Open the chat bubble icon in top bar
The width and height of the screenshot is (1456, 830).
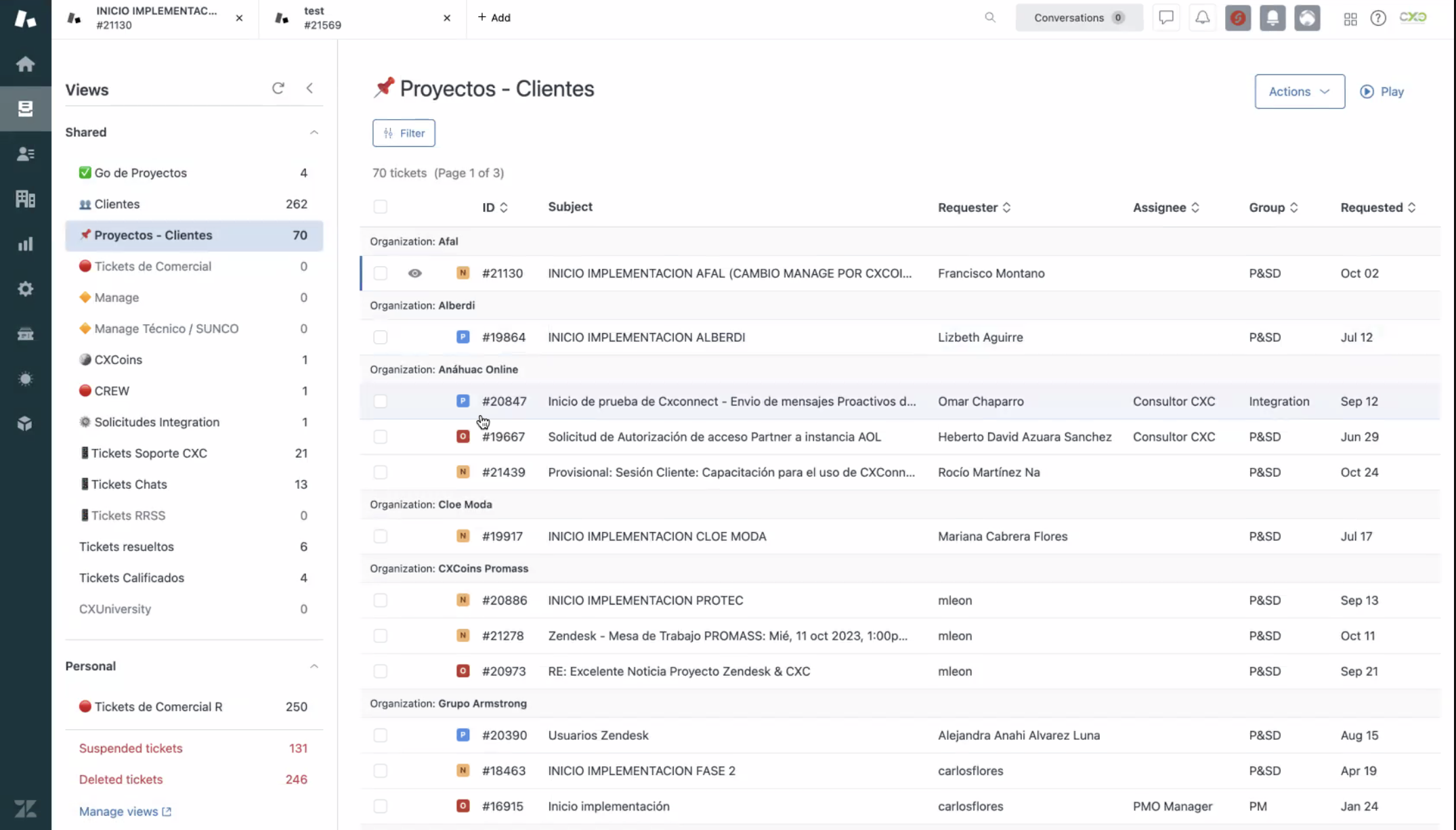click(x=1166, y=18)
